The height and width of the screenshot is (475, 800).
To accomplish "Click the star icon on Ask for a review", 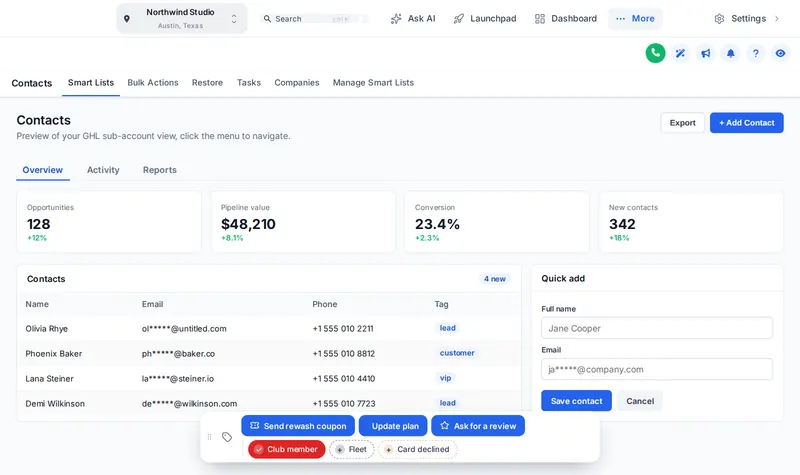I will (x=444, y=426).
